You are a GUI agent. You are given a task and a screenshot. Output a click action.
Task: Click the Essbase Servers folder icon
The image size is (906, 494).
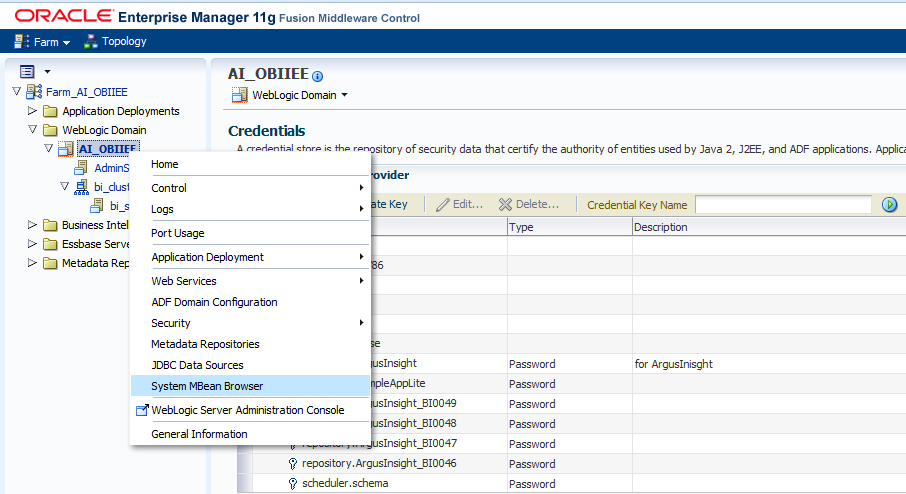[51, 244]
